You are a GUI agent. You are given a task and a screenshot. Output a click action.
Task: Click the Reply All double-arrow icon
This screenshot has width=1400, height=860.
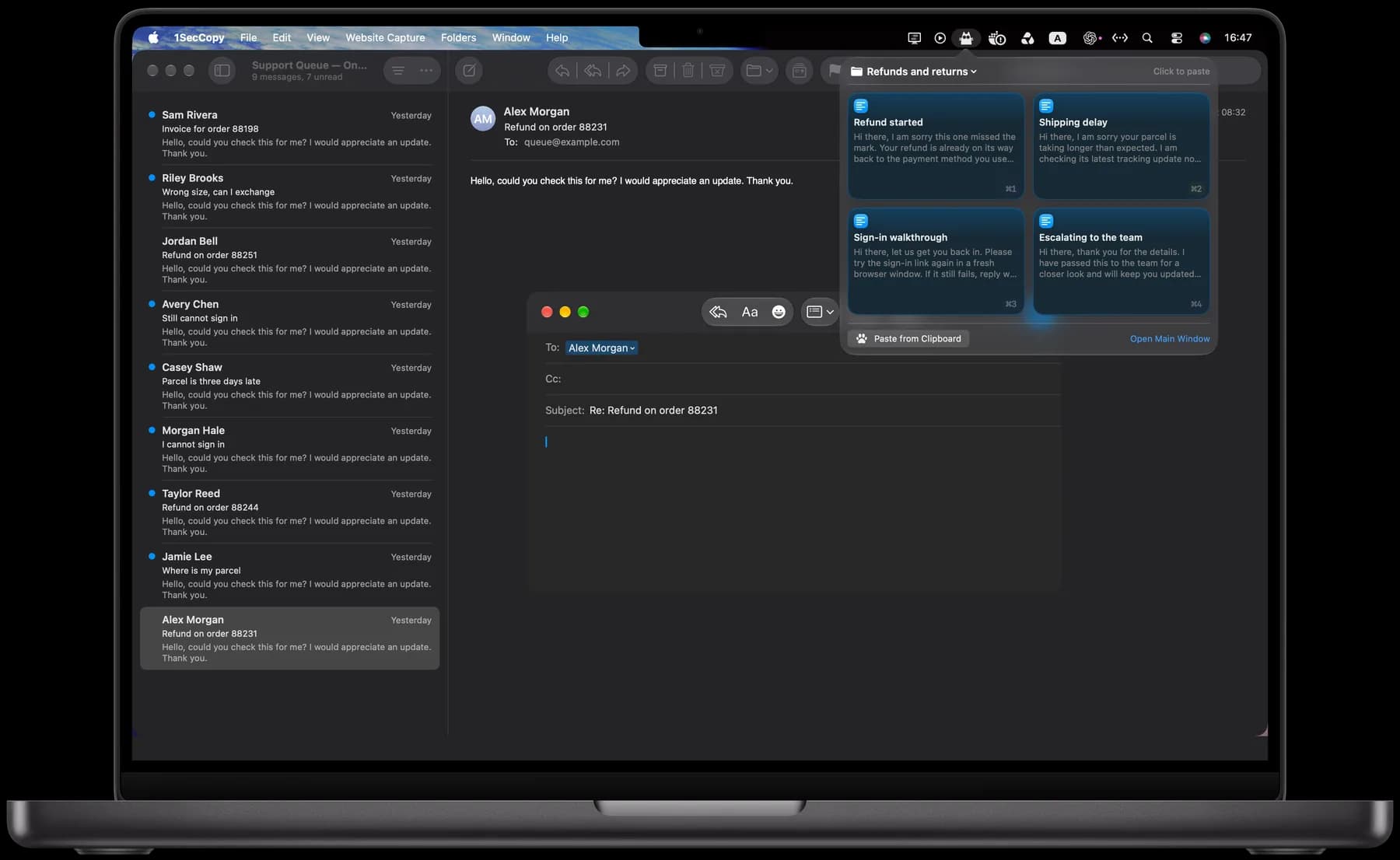[x=593, y=71]
